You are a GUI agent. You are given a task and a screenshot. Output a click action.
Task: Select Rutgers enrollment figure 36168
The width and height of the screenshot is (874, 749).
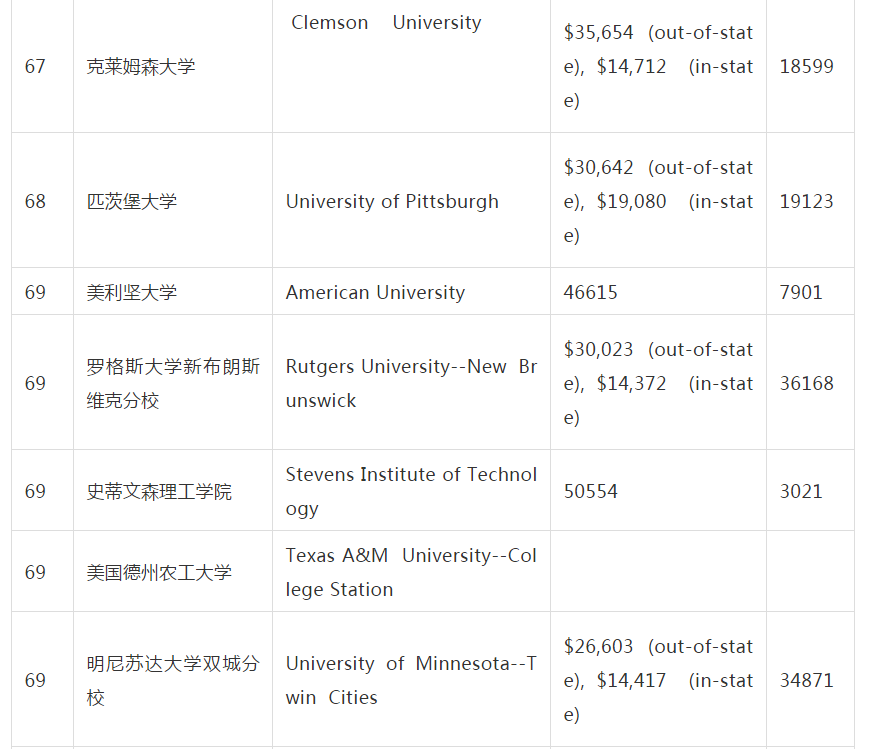(x=806, y=383)
